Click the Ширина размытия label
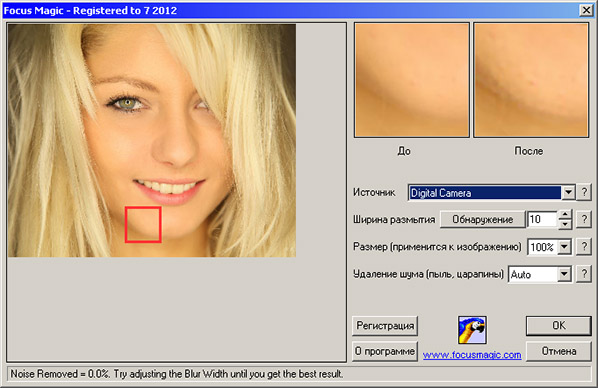The width and height of the screenshot is (598, 388). pyautogui.click(x=394, y=220)
